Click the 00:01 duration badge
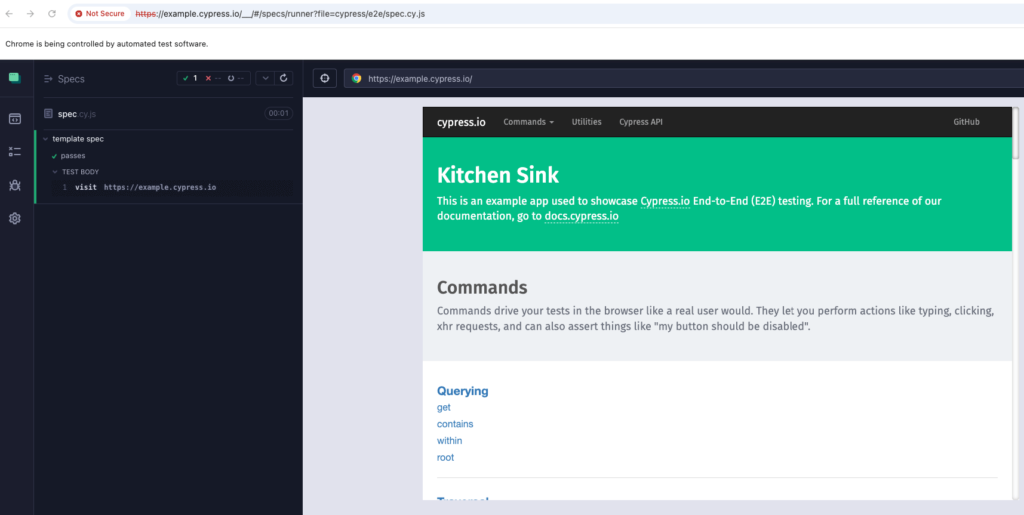Screen dimensions: 1024x515 click(x=279, y=114)
